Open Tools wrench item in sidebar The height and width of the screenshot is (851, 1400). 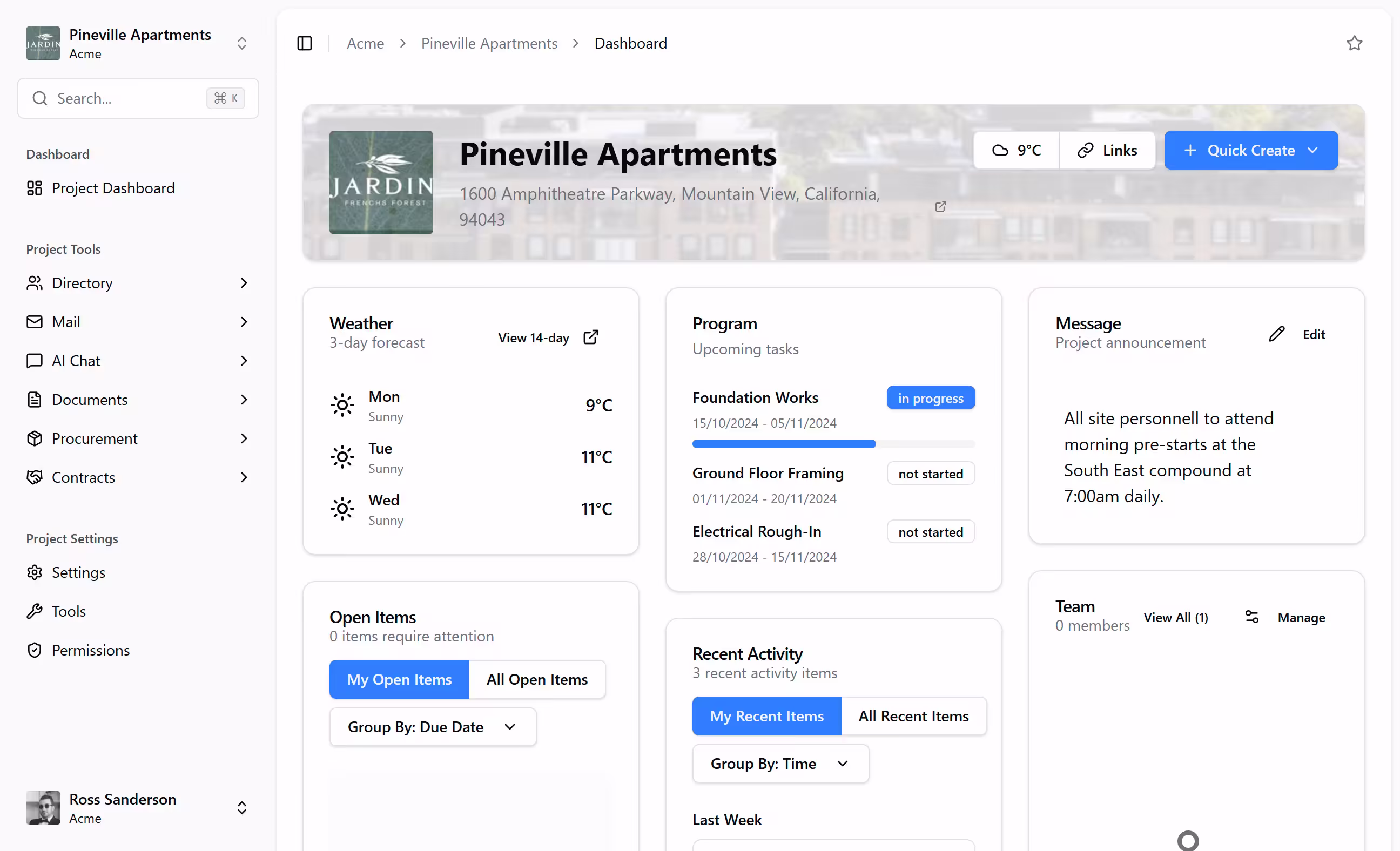68,611
